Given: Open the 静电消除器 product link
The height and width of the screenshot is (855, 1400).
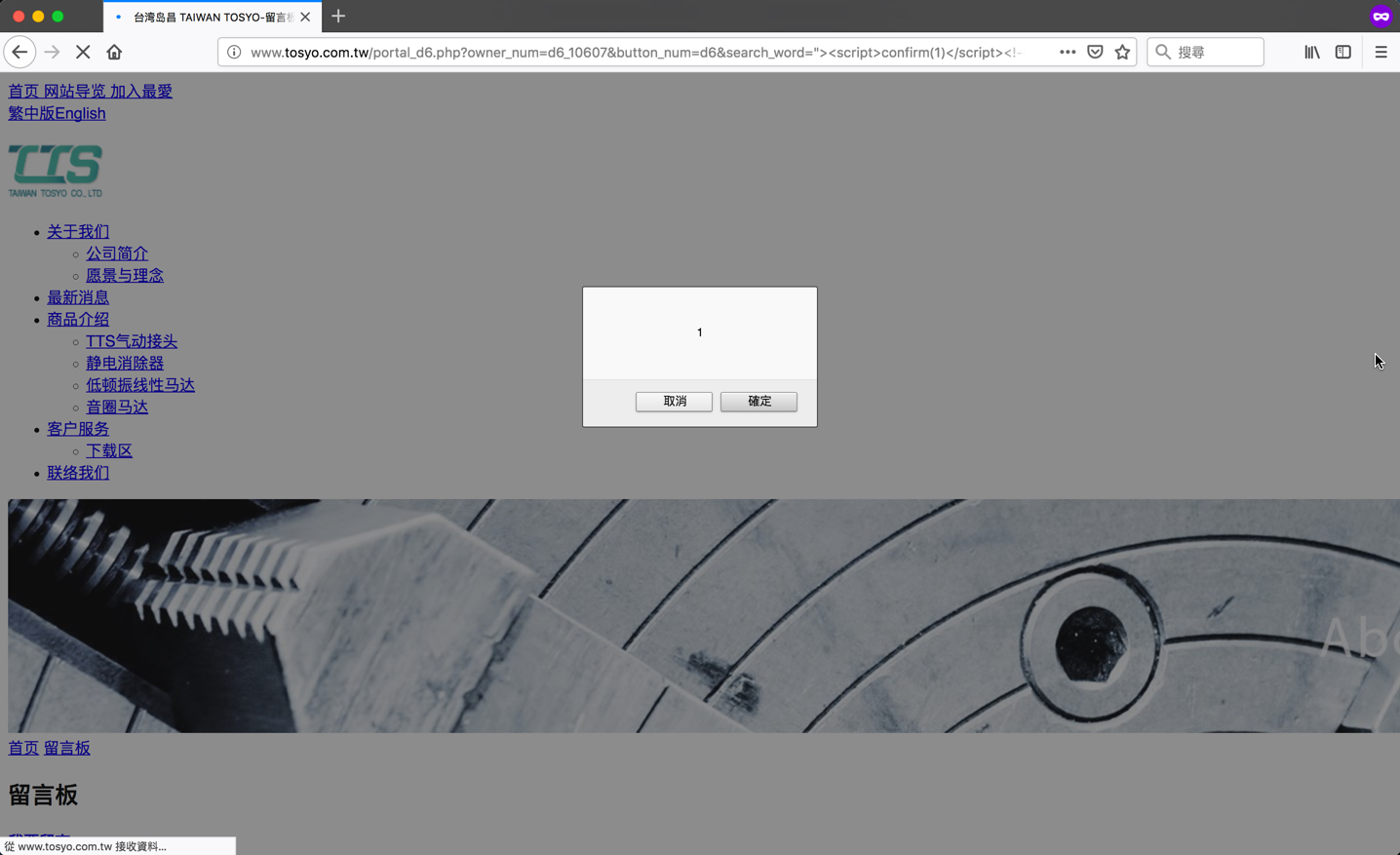Looking at the screenshot, I should coord(125,363).
